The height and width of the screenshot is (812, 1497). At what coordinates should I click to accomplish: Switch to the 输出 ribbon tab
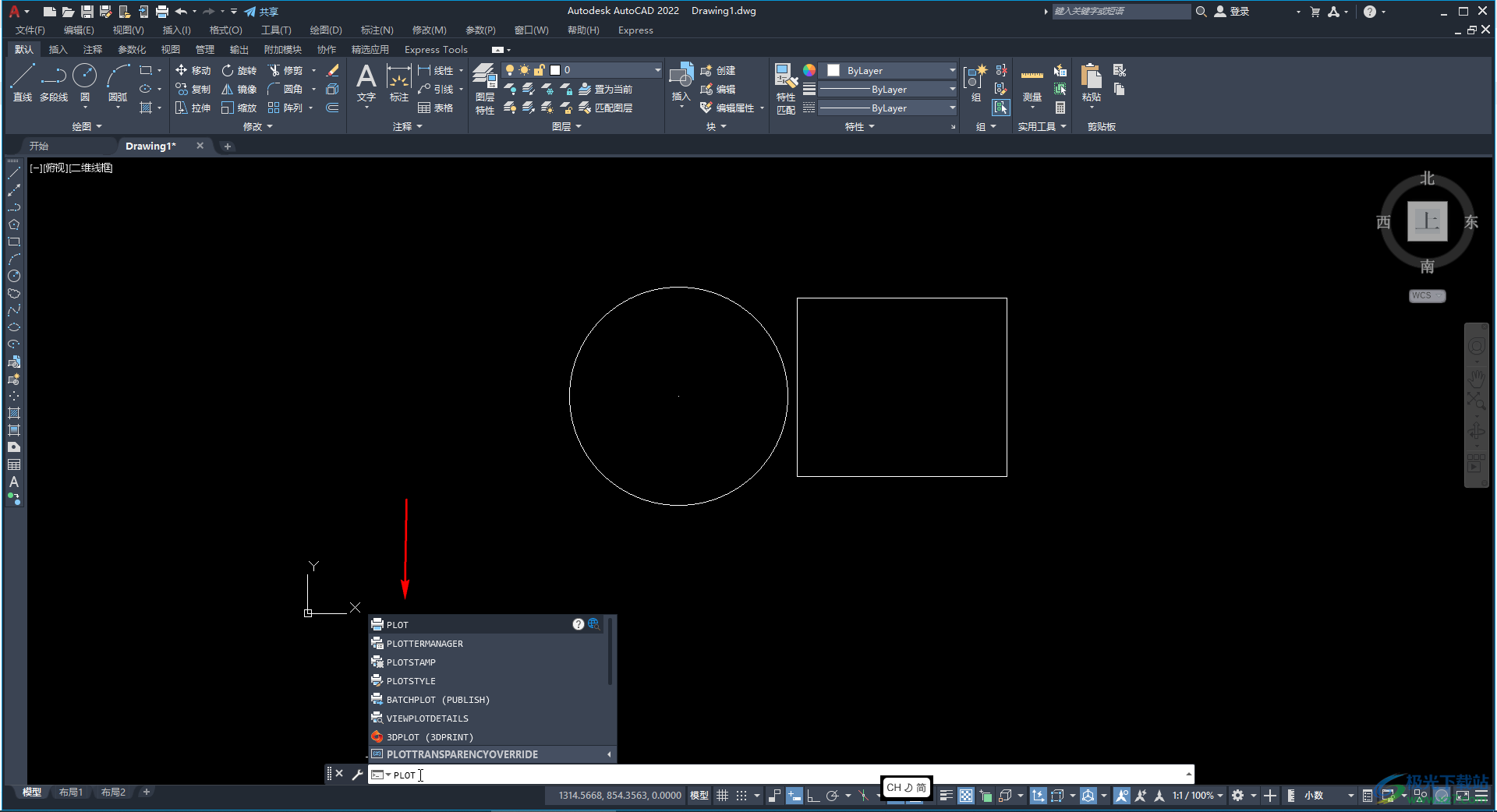239,49
